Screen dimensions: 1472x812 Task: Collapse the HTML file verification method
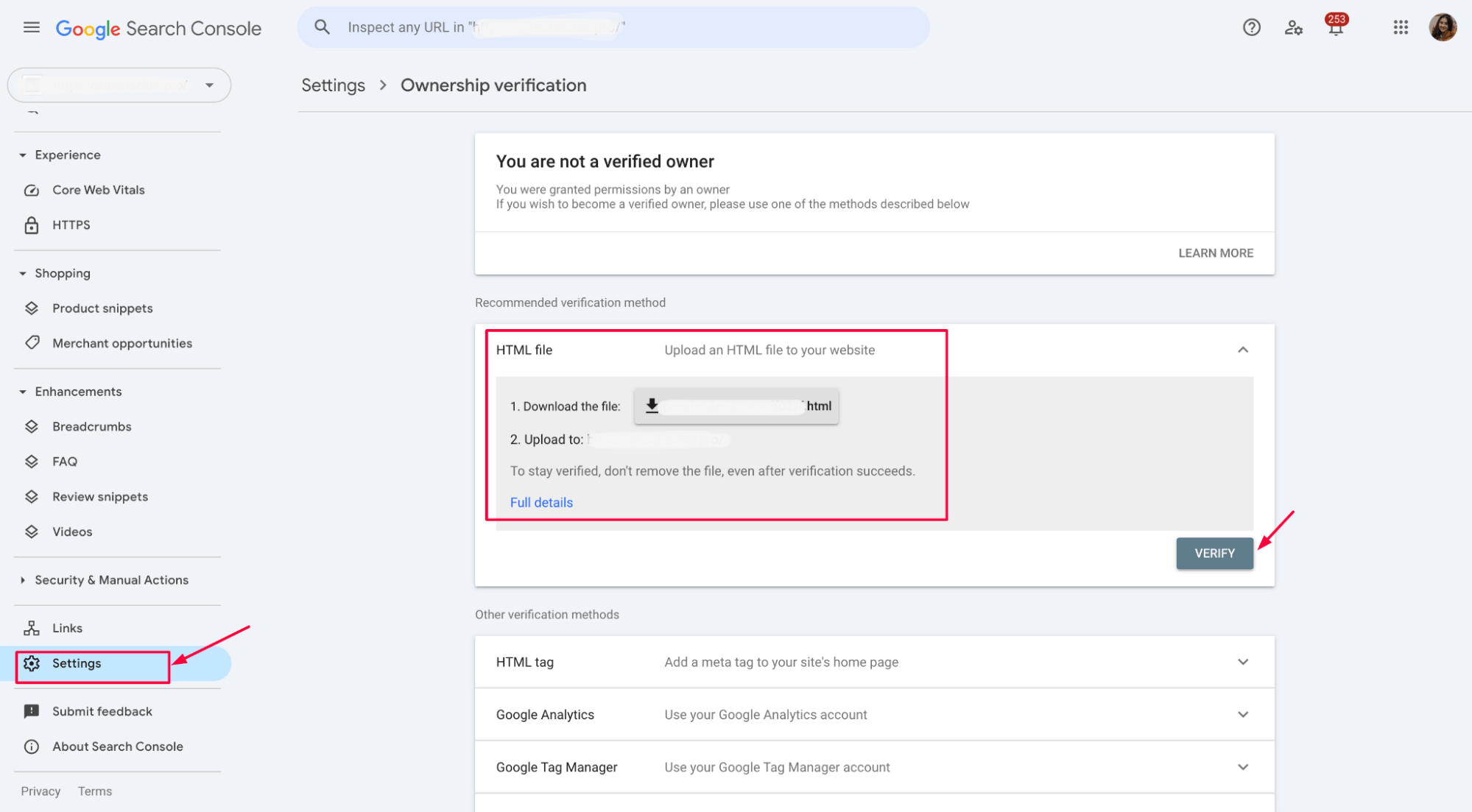pyautogui.click(x=1242, y=350)
